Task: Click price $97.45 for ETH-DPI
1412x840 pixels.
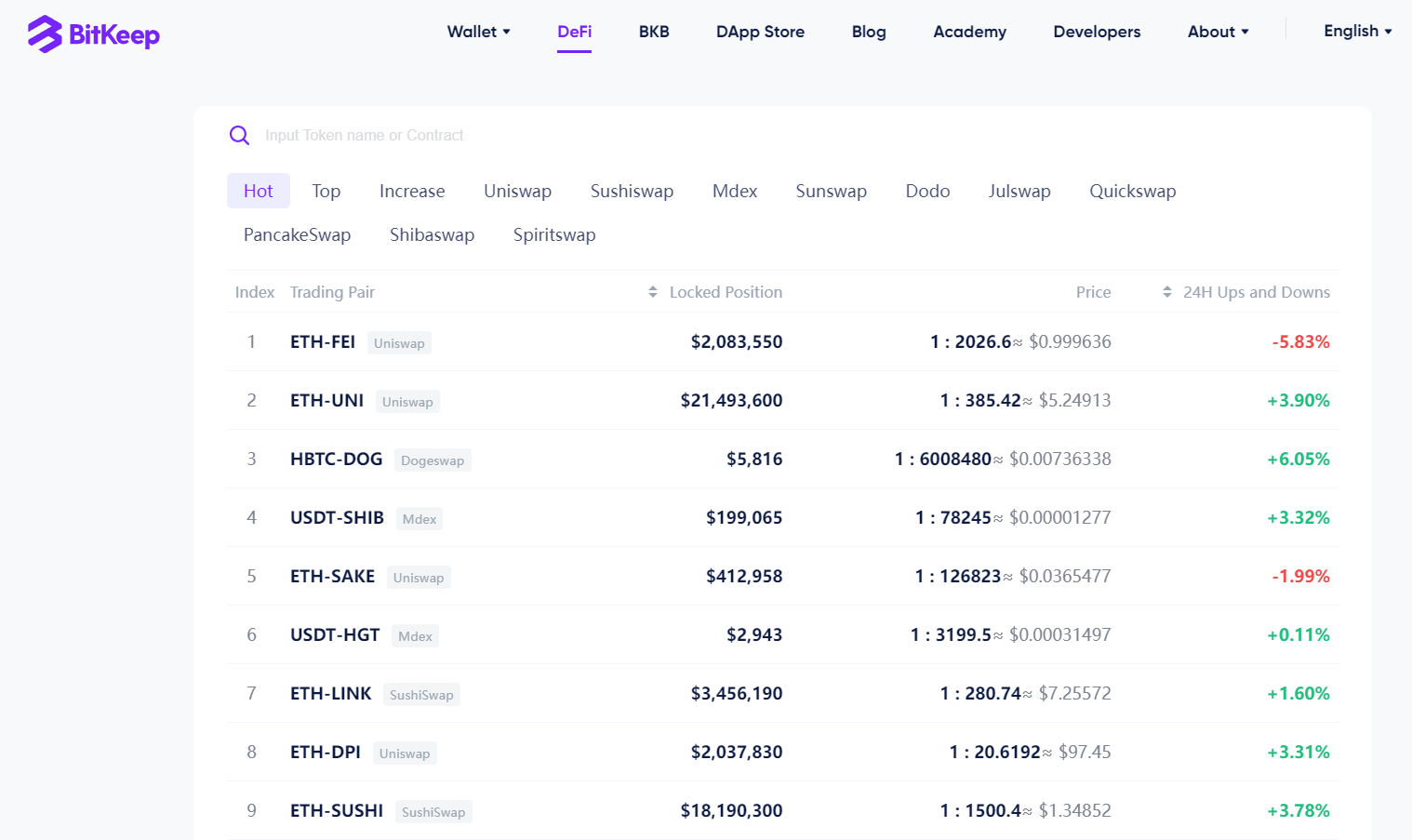Action: (x=1085, y=752)
